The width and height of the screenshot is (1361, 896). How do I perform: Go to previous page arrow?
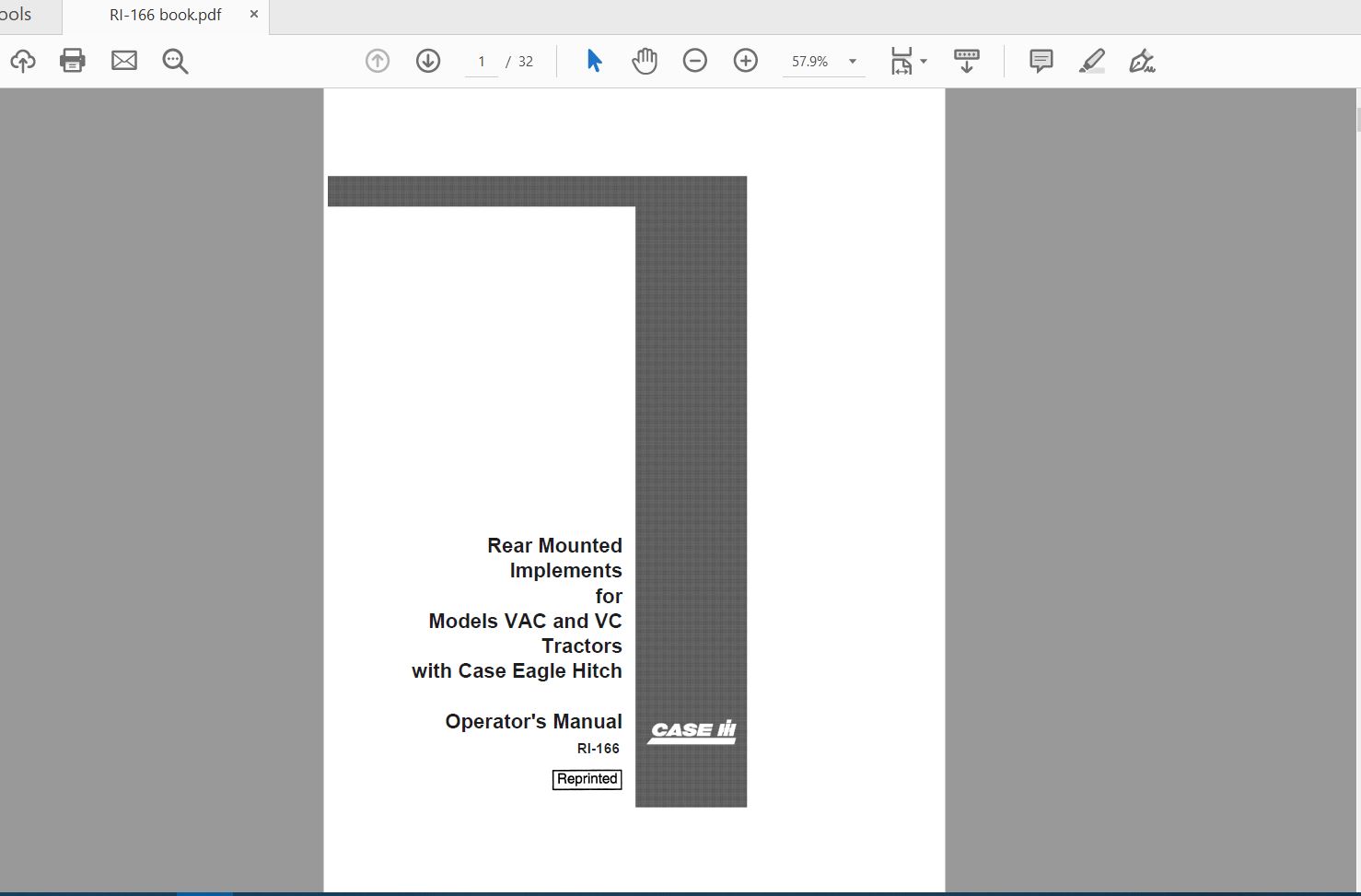(378, 61)
